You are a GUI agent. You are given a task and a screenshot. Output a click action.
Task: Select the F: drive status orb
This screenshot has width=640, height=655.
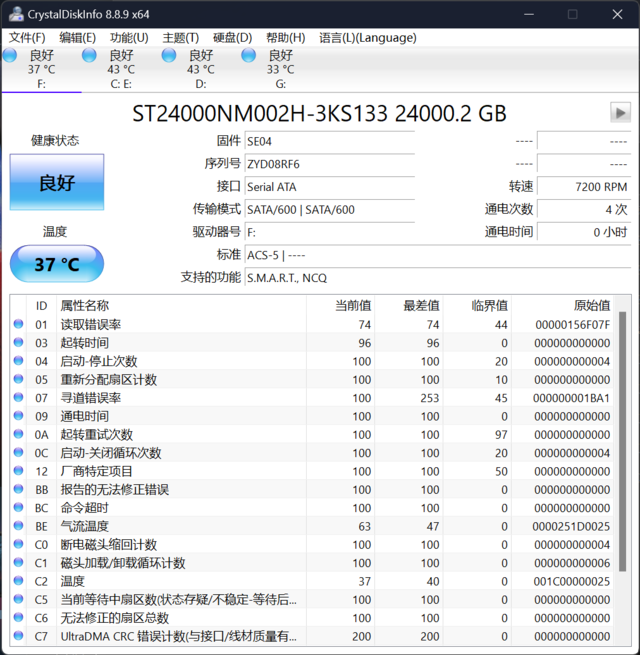pyautogui.click(x=10, y=55)
